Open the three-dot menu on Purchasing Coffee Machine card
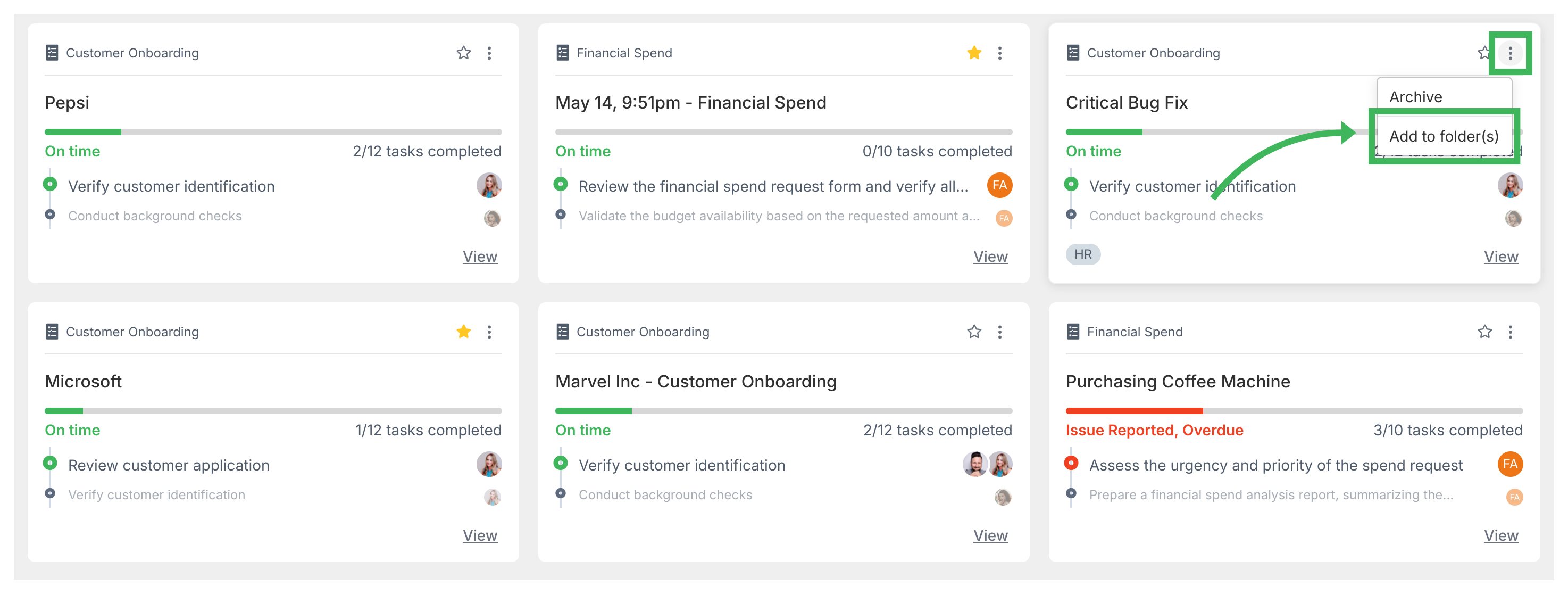Viewport: 1568px width, 594px height. 1510,332
